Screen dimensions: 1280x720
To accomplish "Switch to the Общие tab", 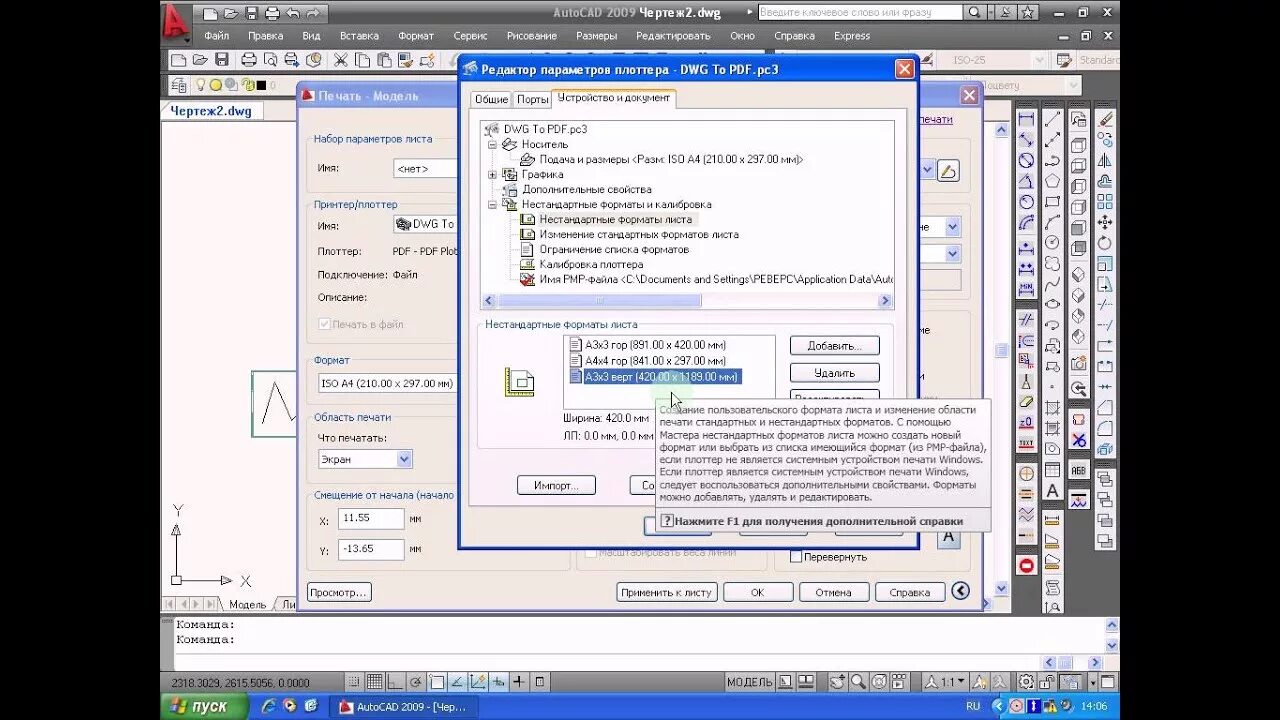I will [x=491, y=99].
